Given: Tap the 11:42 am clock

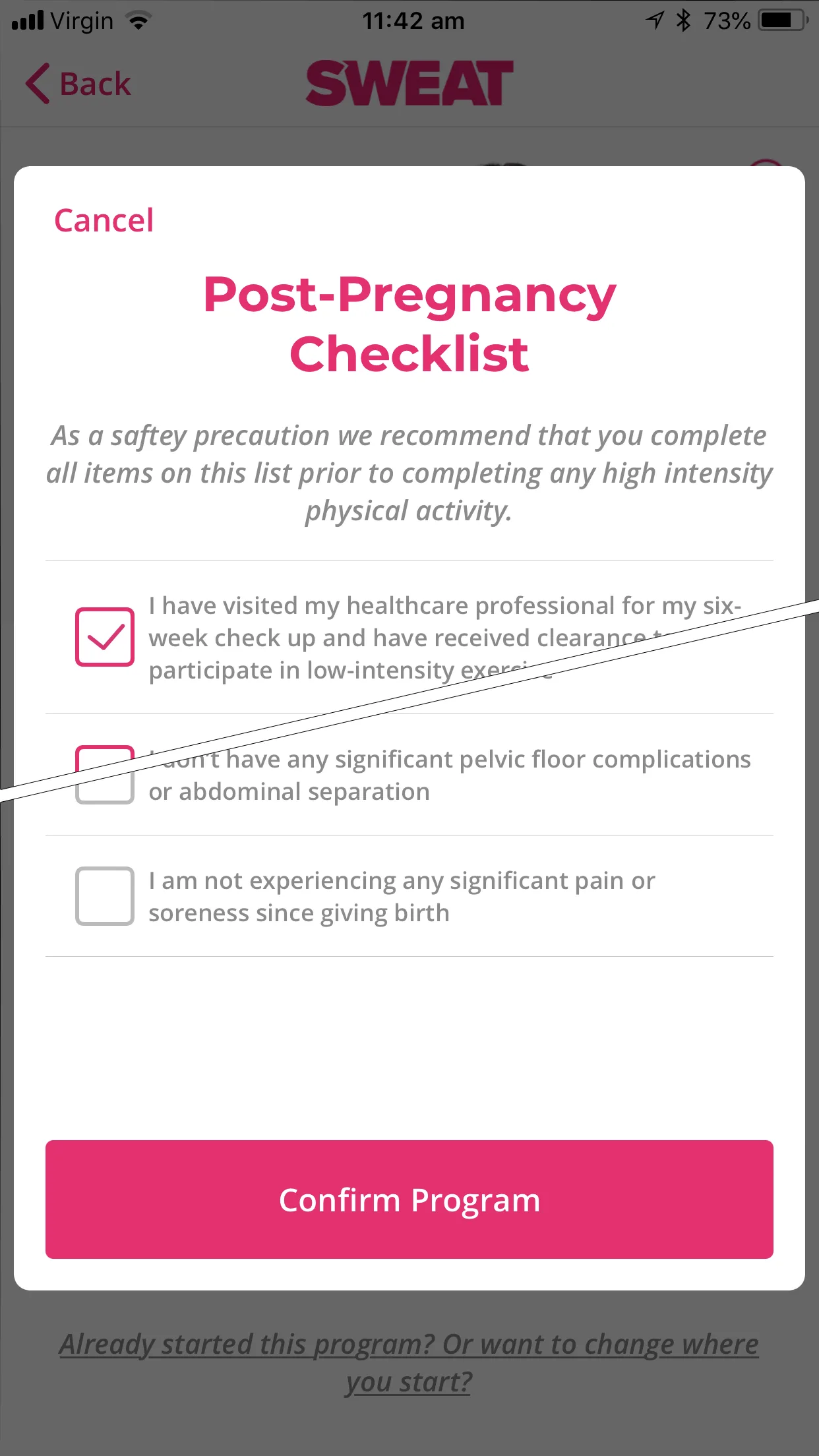Looking at the screenshot, I should [x=413, y=21].
